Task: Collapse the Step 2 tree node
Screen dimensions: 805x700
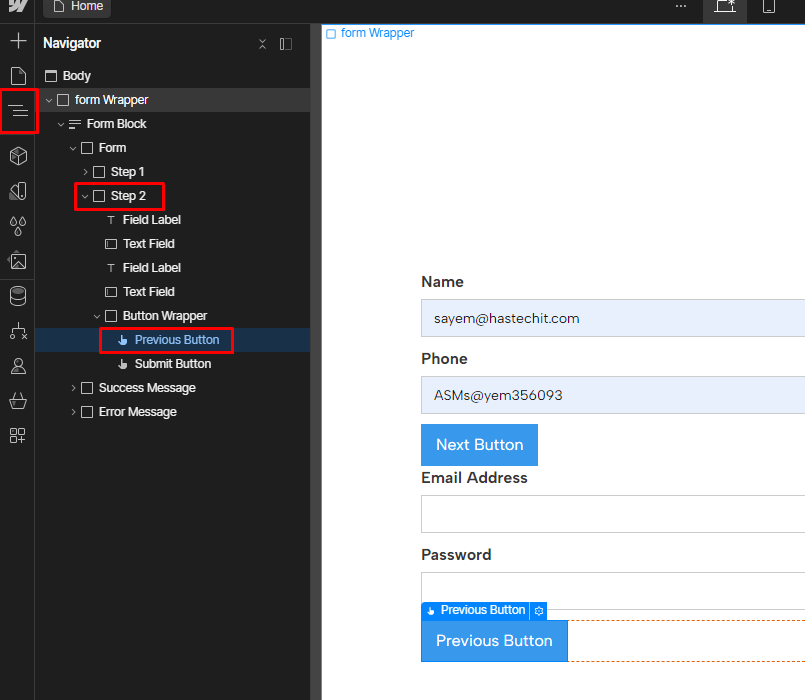Action: [x=85, y=196]
